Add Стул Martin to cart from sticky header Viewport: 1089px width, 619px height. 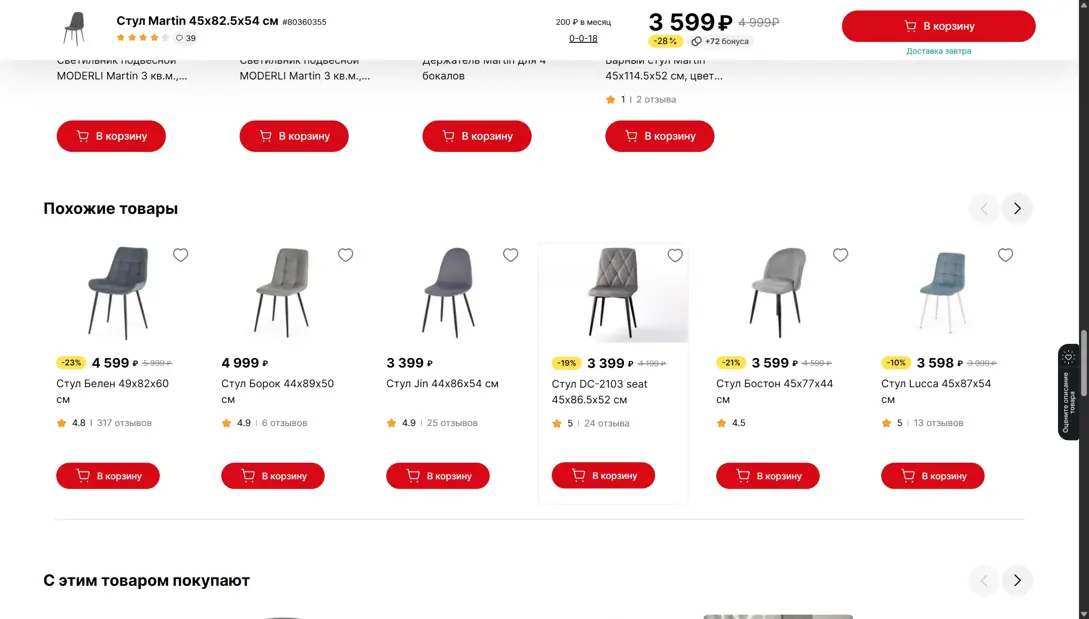point(938,26)
